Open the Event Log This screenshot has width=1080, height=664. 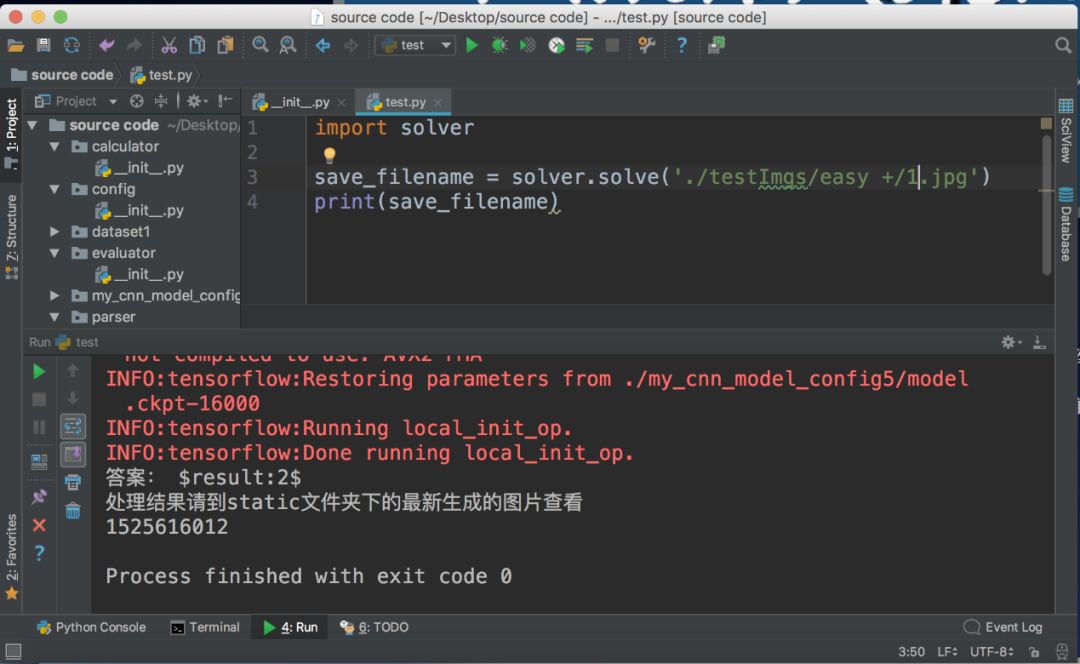tap(1003, 627)
